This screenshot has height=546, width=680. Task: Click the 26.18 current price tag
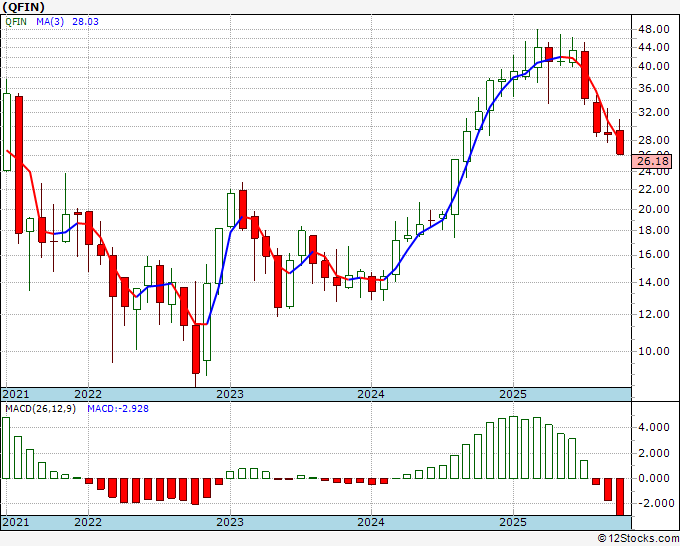(x=653, y=162)
